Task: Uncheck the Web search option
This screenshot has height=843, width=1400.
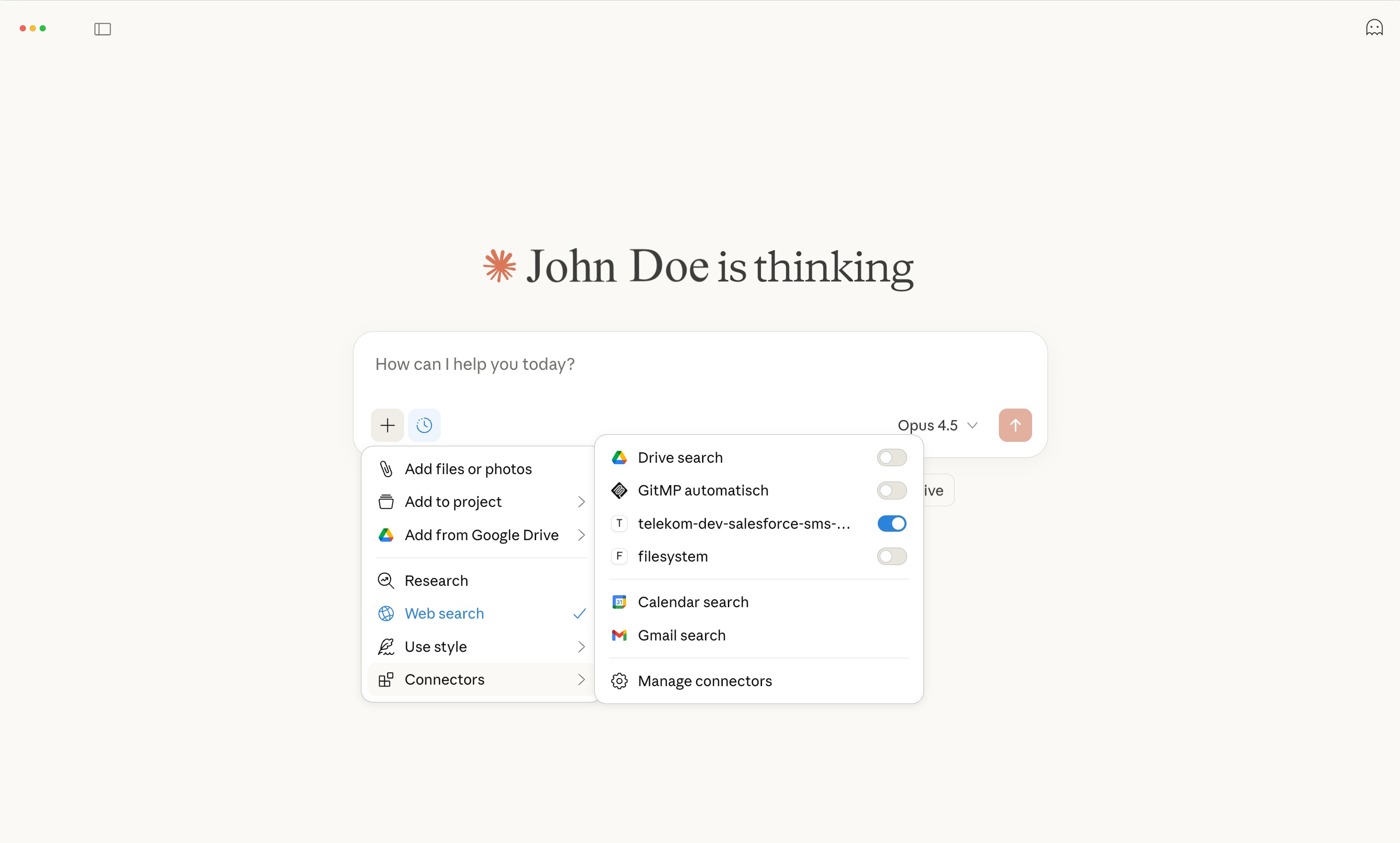Action: click(x=444, y=614)
